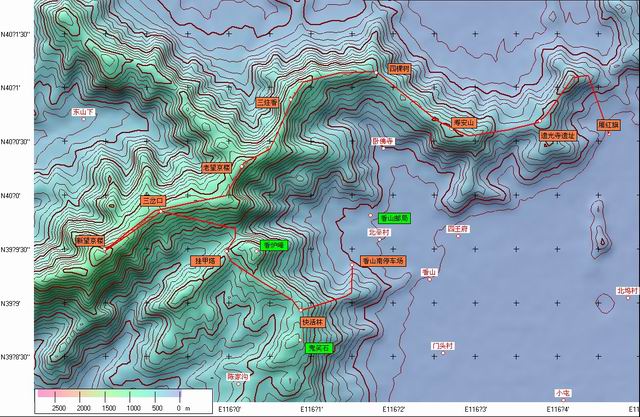The width and height of the screenshot is (640, 417).
Task: Click the 三炷香 orange waypoint
Action: 267,102
